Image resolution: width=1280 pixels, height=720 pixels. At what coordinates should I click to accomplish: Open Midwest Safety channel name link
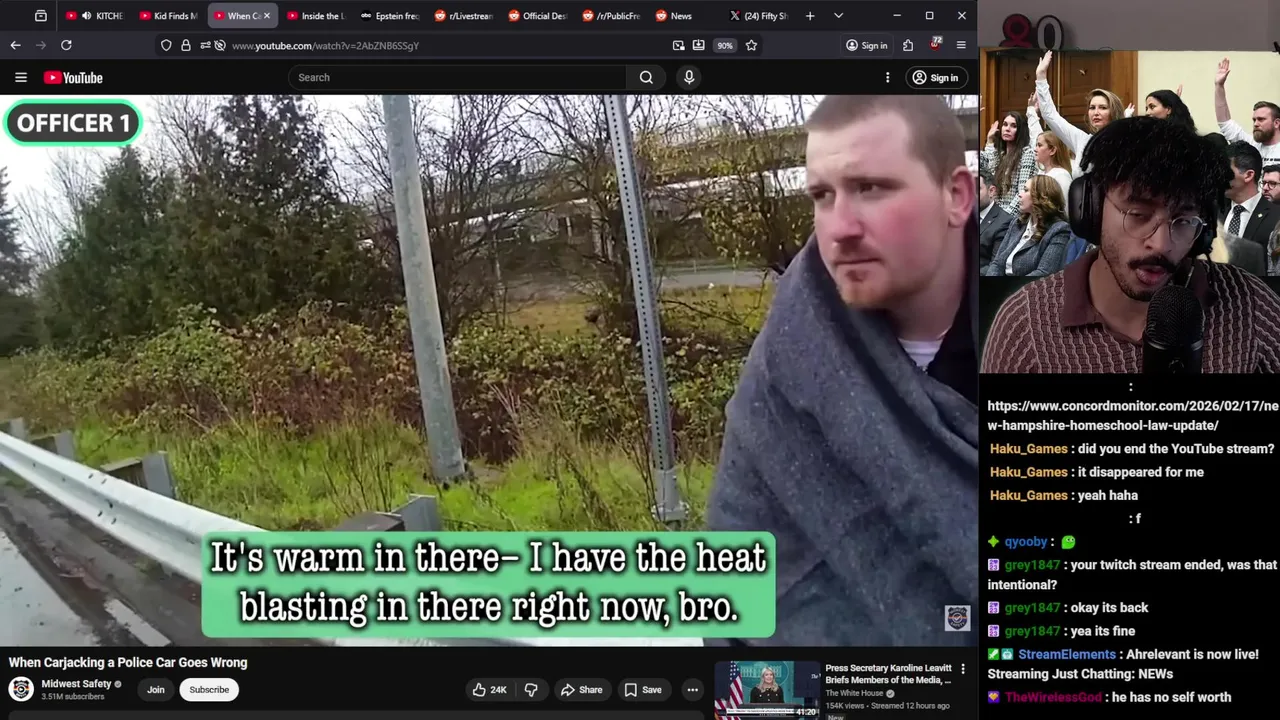click(76, 684)
